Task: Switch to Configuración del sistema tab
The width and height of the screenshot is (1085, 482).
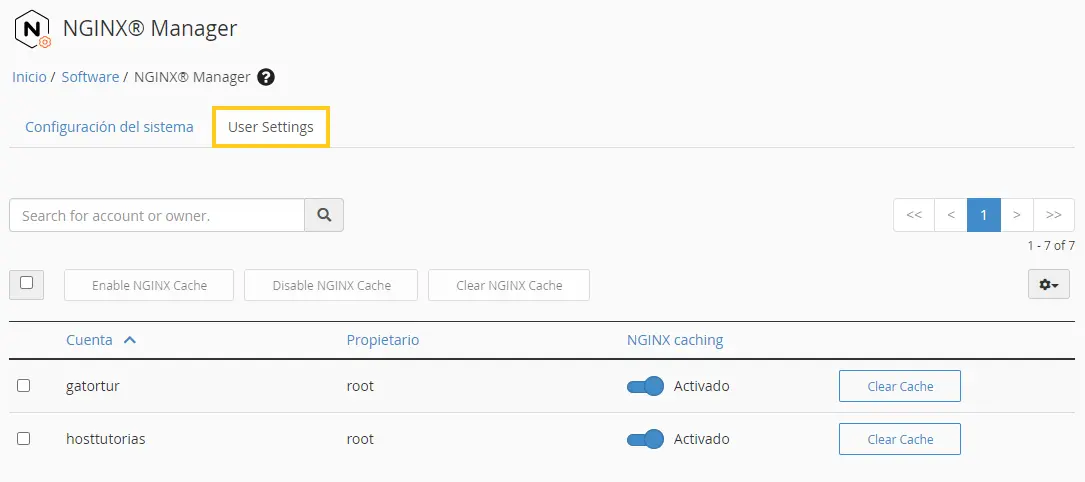Action: tap(109, 127)
